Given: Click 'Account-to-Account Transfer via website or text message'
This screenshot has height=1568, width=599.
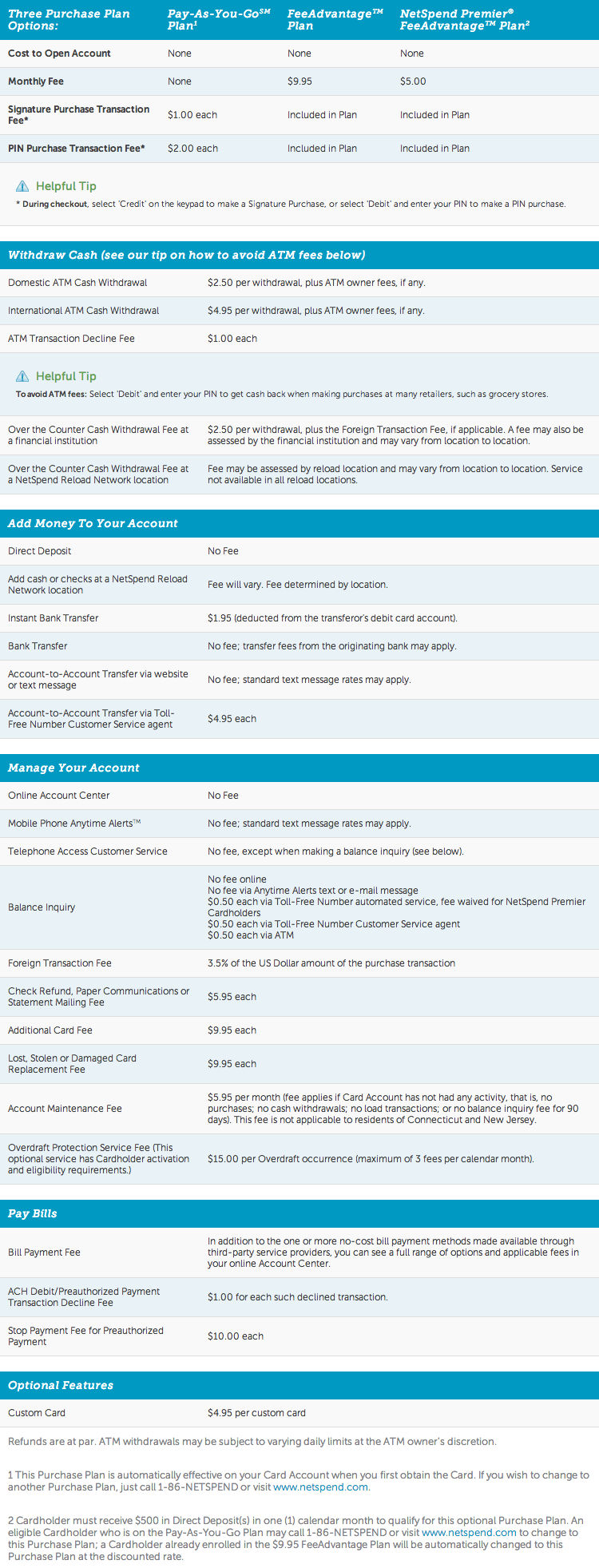Looking at the screenshot, I should [98, 680].
